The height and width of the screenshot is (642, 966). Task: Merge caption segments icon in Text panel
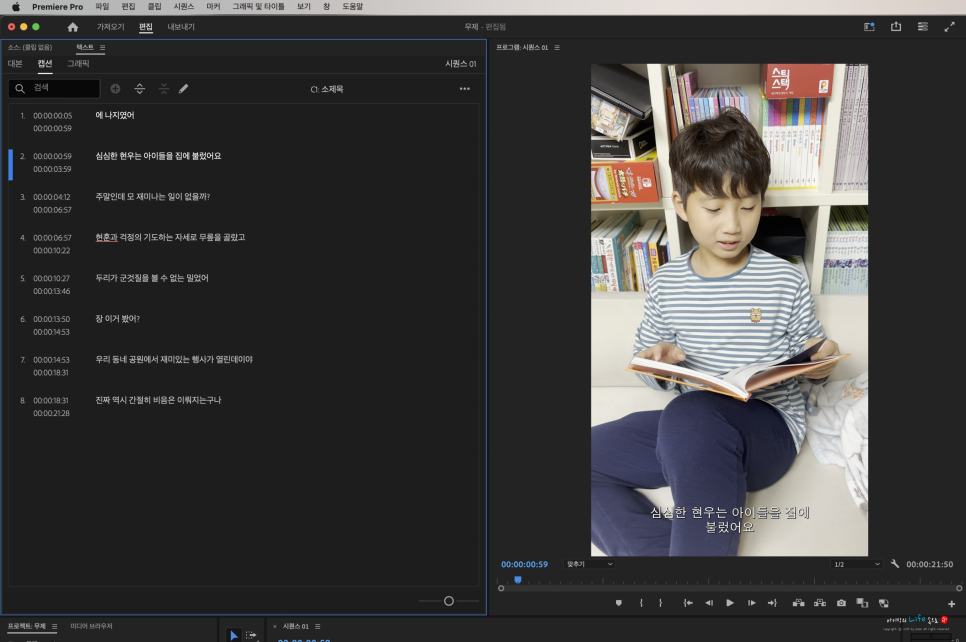tap(163, 89)
